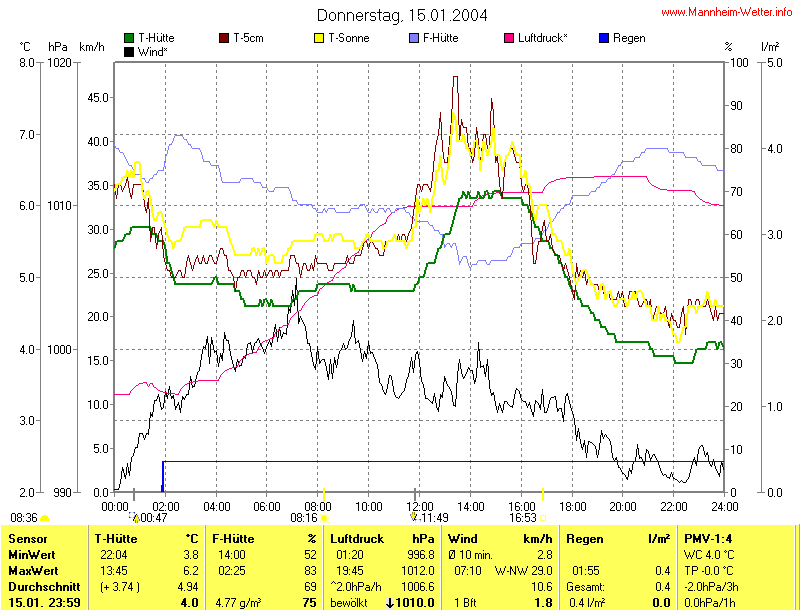Click the black Wind legend marker
This screenshot has width=800, height=610.
129,51
